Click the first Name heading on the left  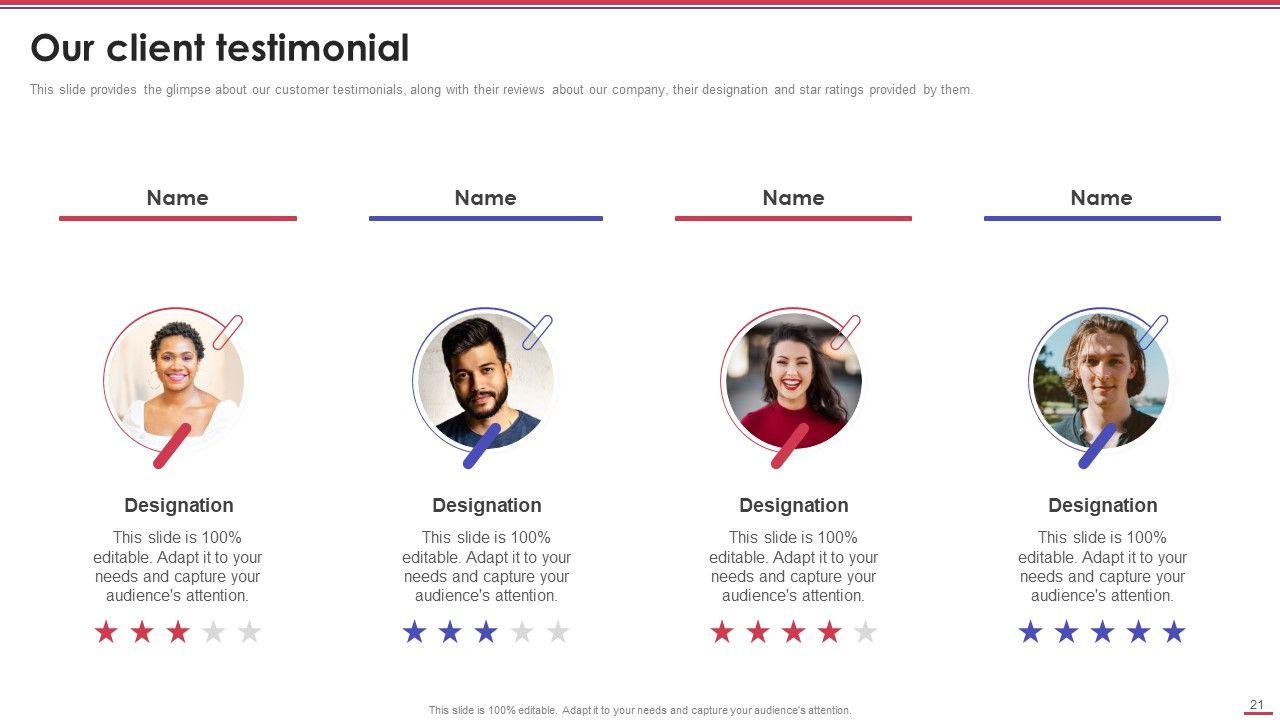tap(178, 198)
